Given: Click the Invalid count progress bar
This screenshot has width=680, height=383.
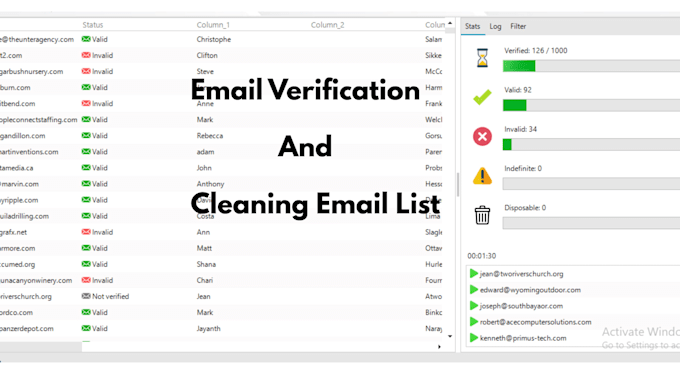Looking at the screenshot, I should pos(592,144).
